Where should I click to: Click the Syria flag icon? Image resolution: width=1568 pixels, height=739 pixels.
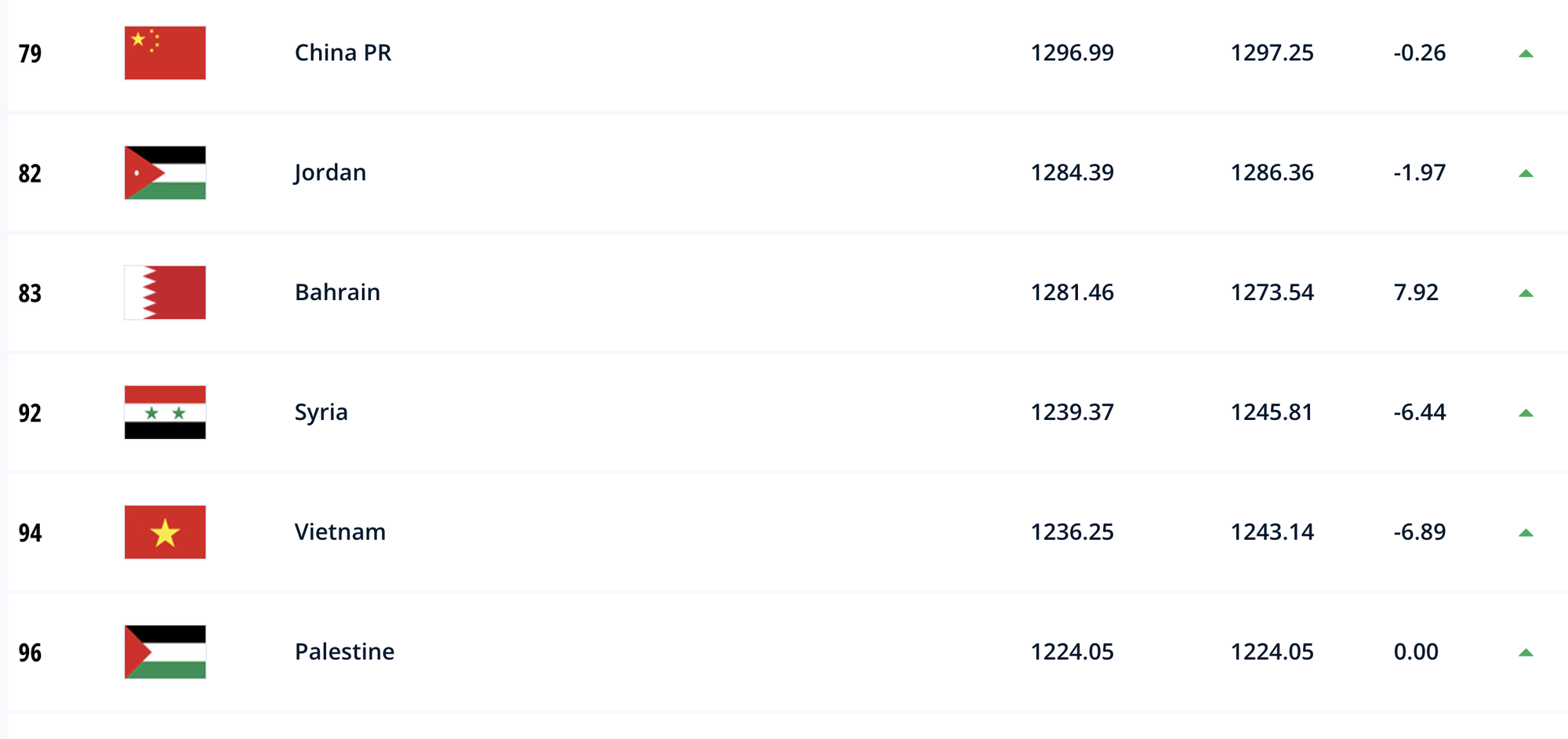(x=165, y=412)
